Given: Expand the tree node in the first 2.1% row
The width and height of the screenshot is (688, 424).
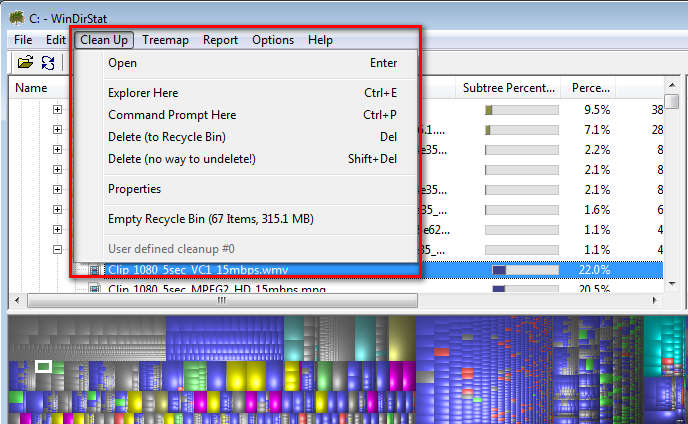Looking at the screenshot, I should (57, 169).
